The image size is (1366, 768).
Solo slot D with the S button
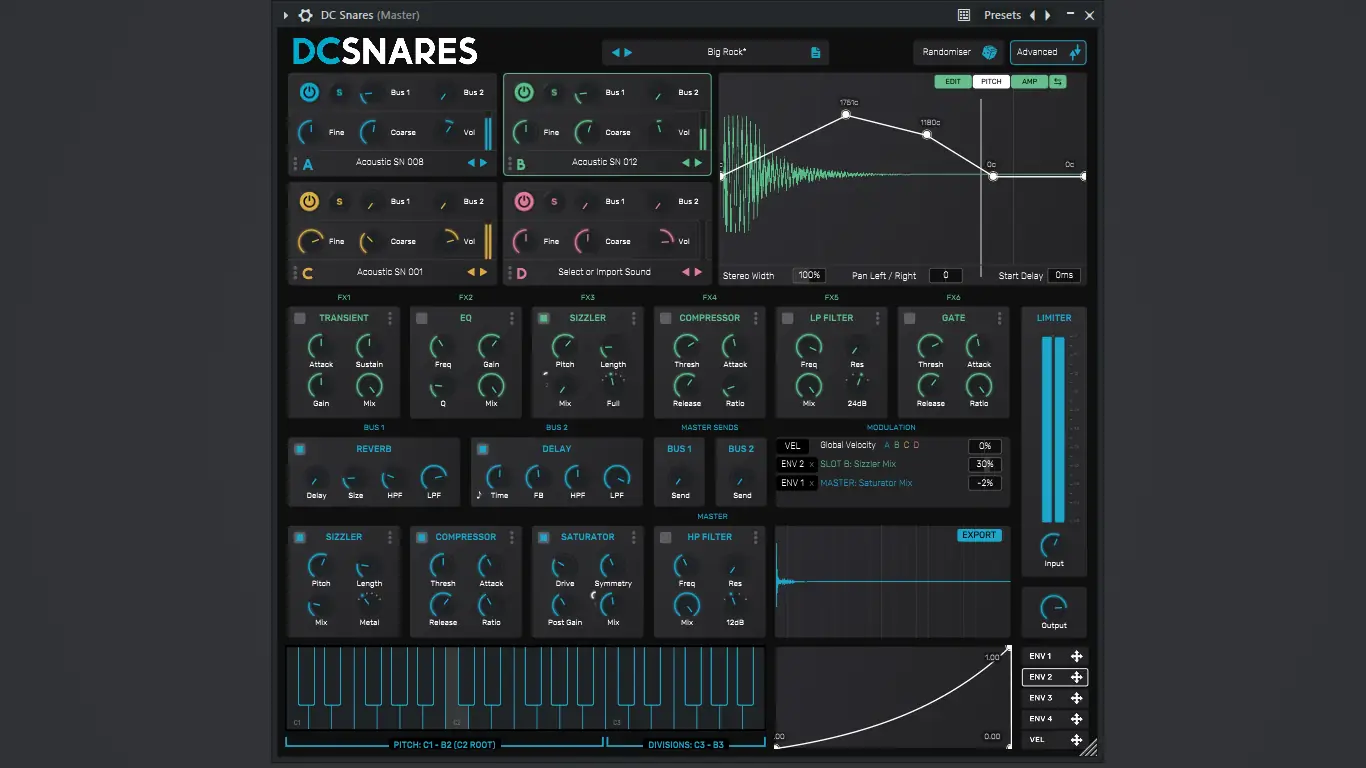(554, 202)
